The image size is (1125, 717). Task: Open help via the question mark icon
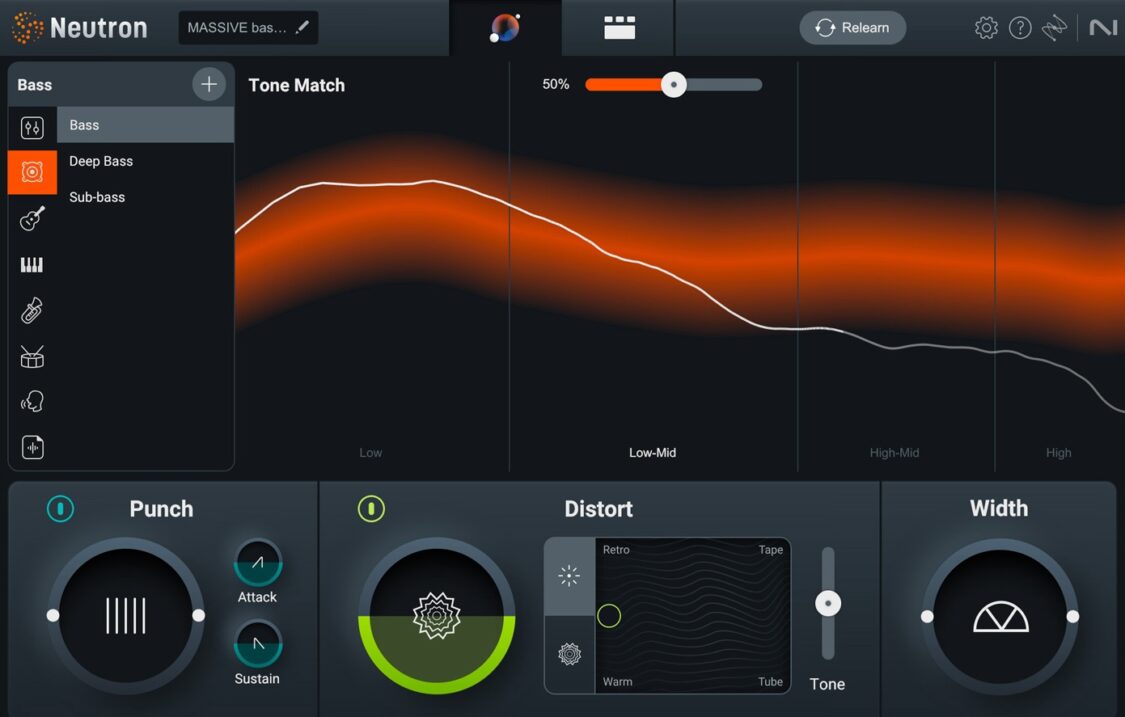(1021, 27)
